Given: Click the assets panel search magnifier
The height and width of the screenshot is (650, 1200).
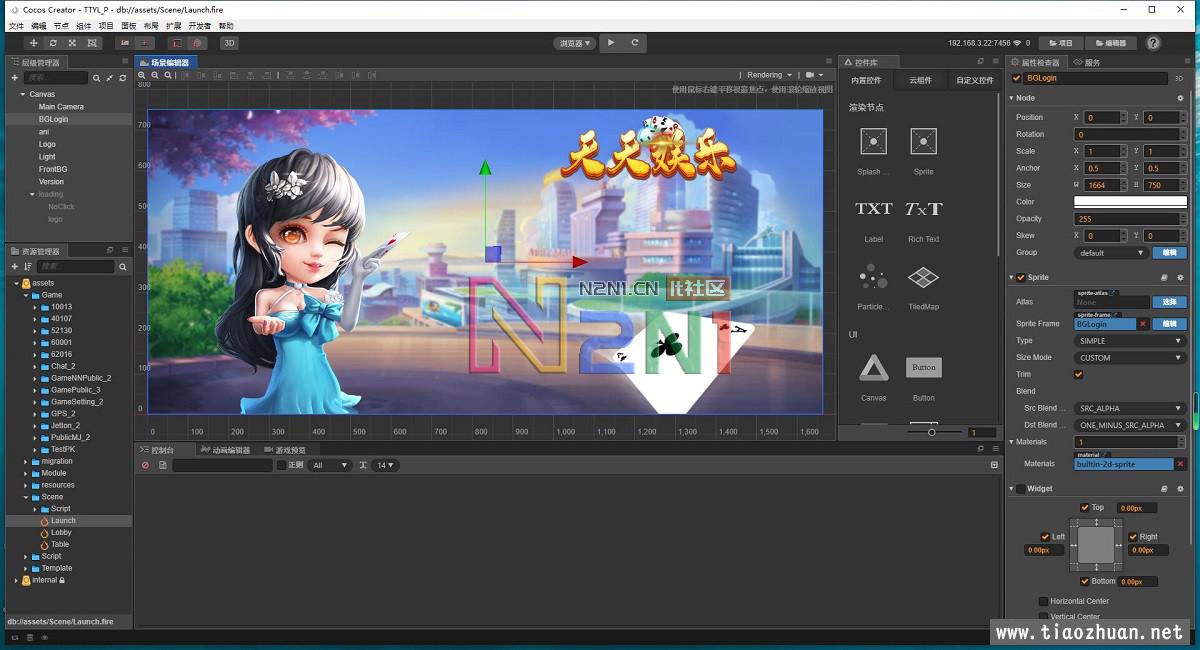Looking at the screenshot, I should [123, 267].
